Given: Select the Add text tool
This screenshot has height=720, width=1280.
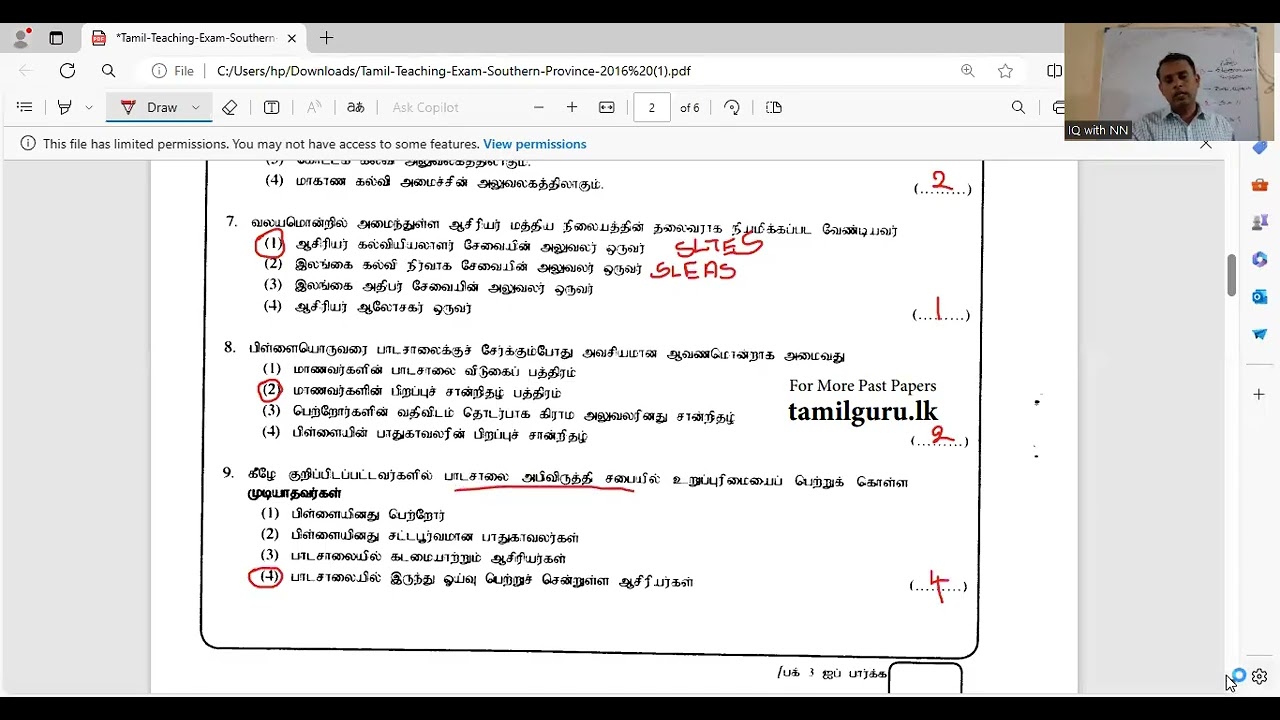Looking at the screenshot, I should click(271, 107).
